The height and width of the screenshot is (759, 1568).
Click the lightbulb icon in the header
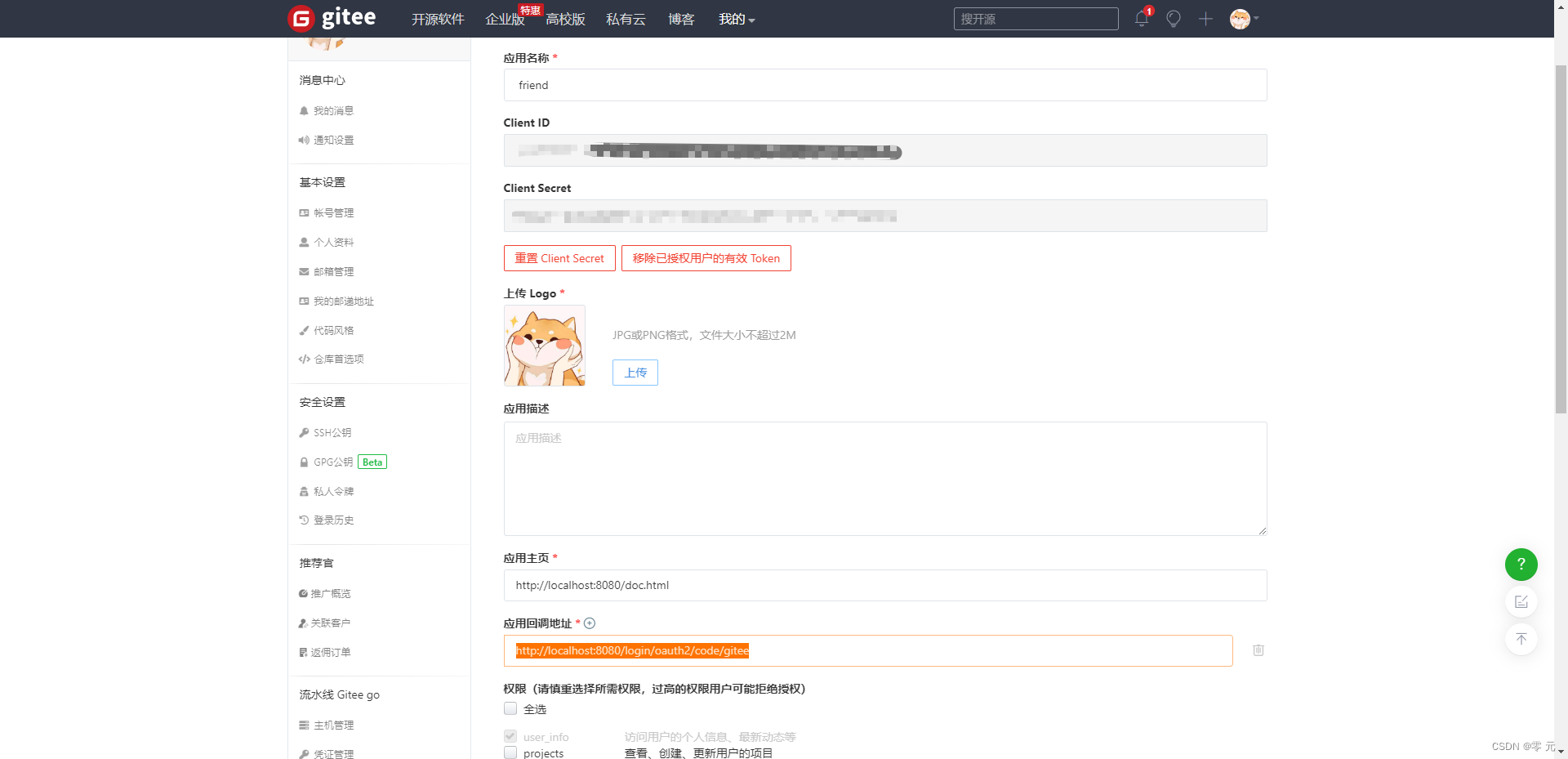[1174, 19]
